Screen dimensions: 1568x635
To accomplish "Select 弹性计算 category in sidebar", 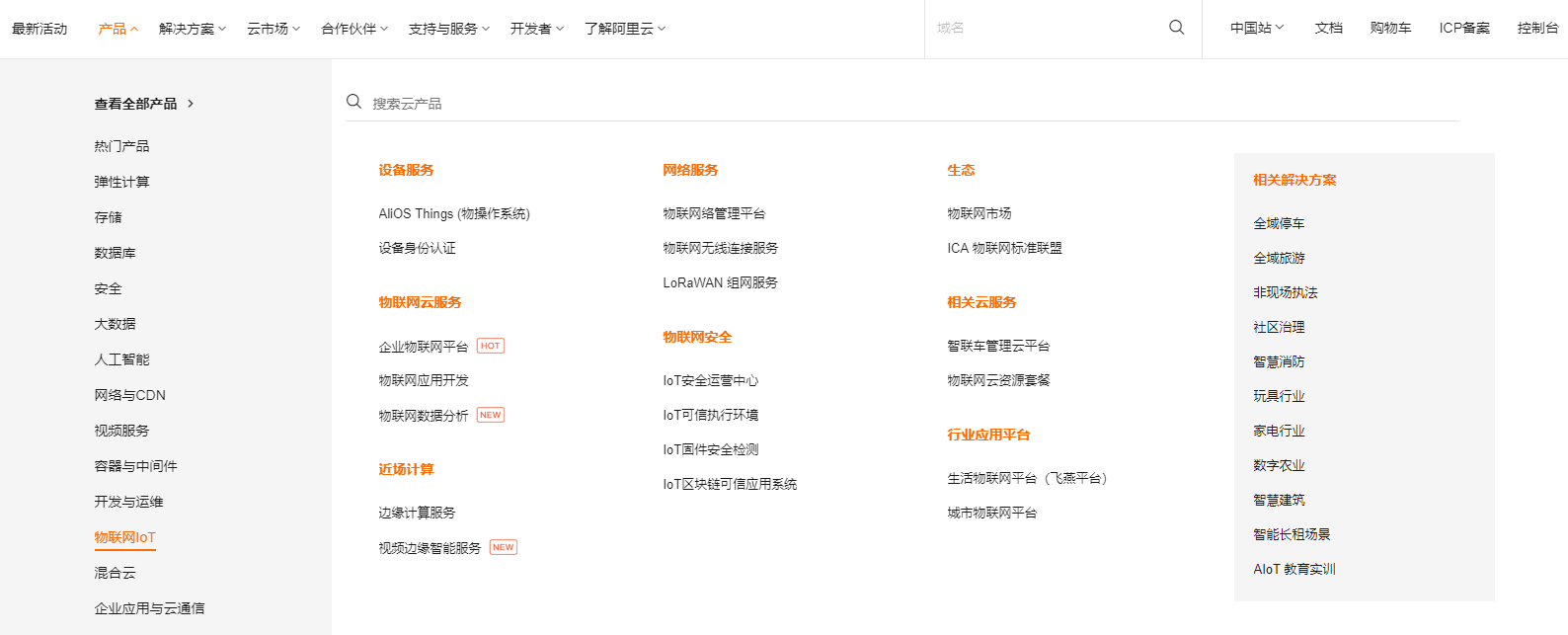I will [122, 182].
